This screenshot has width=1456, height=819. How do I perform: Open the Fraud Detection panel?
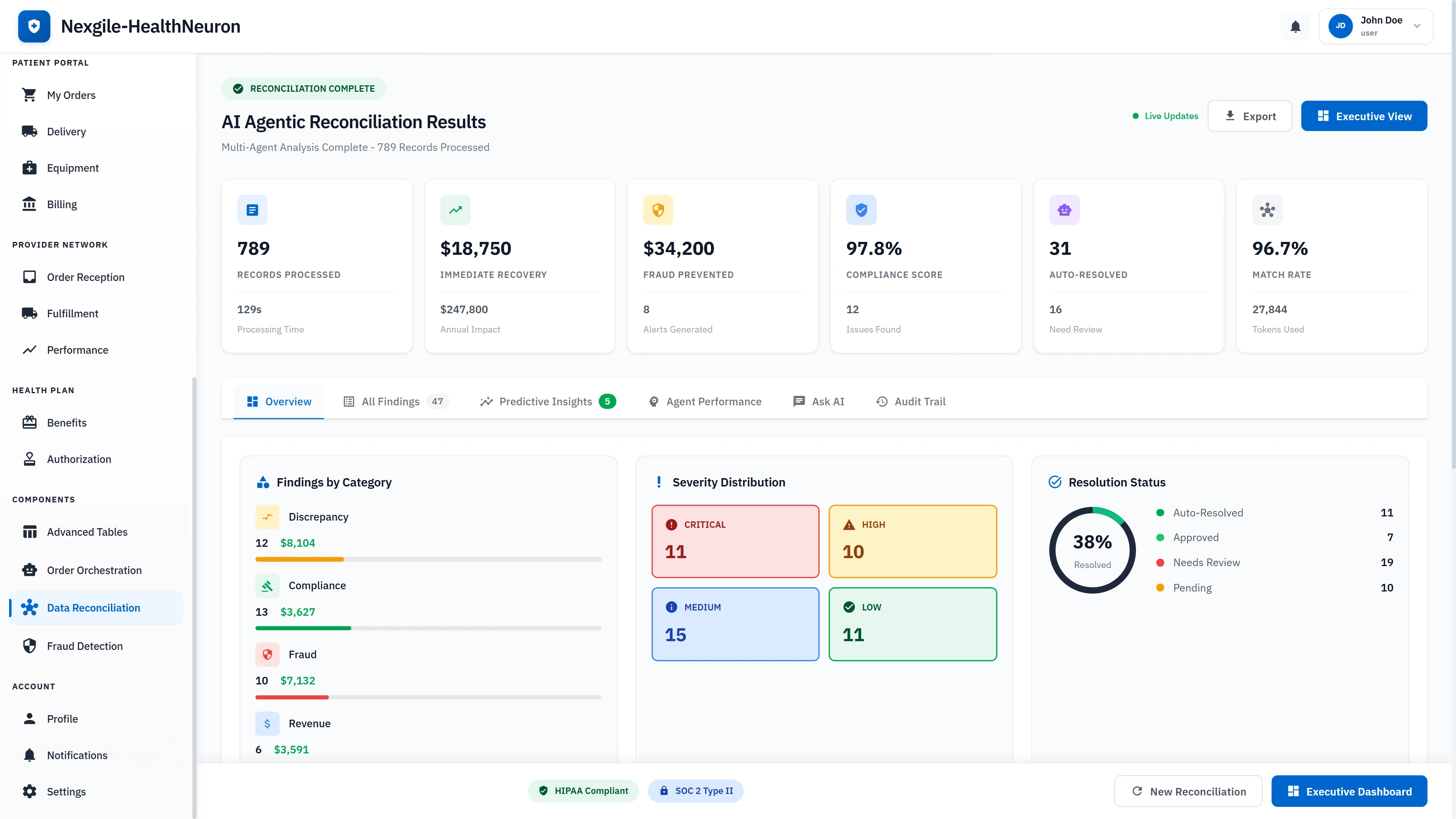pos(84,645)
